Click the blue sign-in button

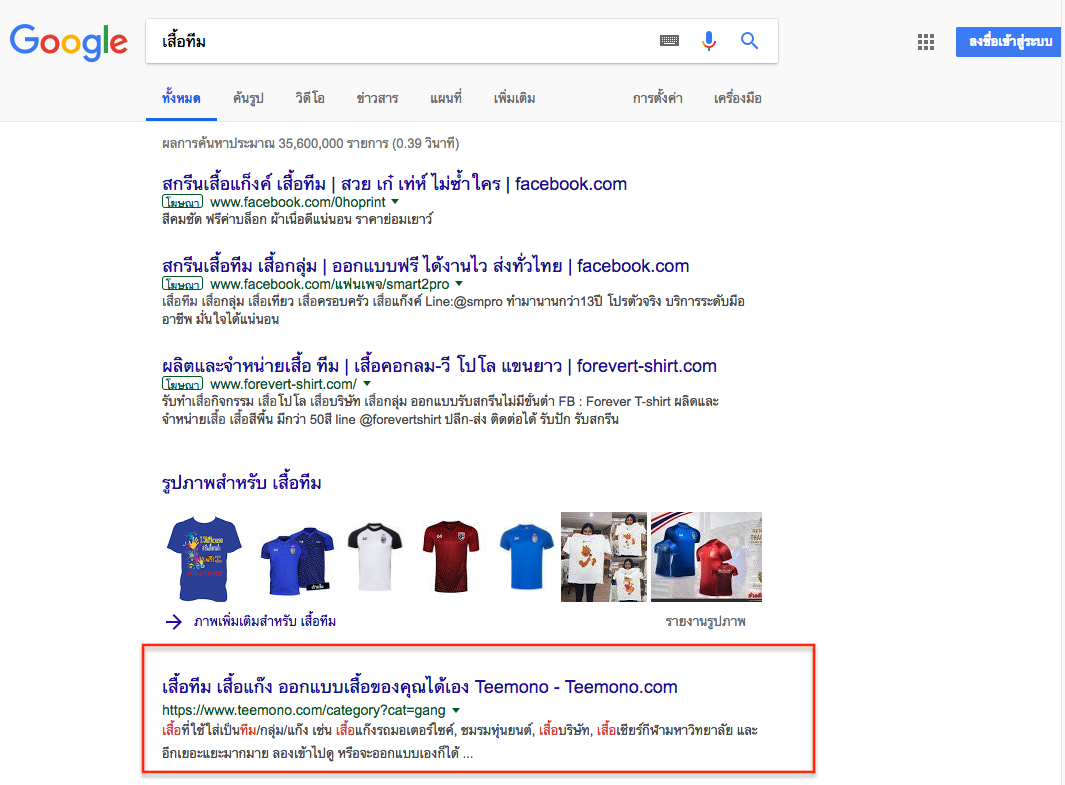[x=1008, y=42]
